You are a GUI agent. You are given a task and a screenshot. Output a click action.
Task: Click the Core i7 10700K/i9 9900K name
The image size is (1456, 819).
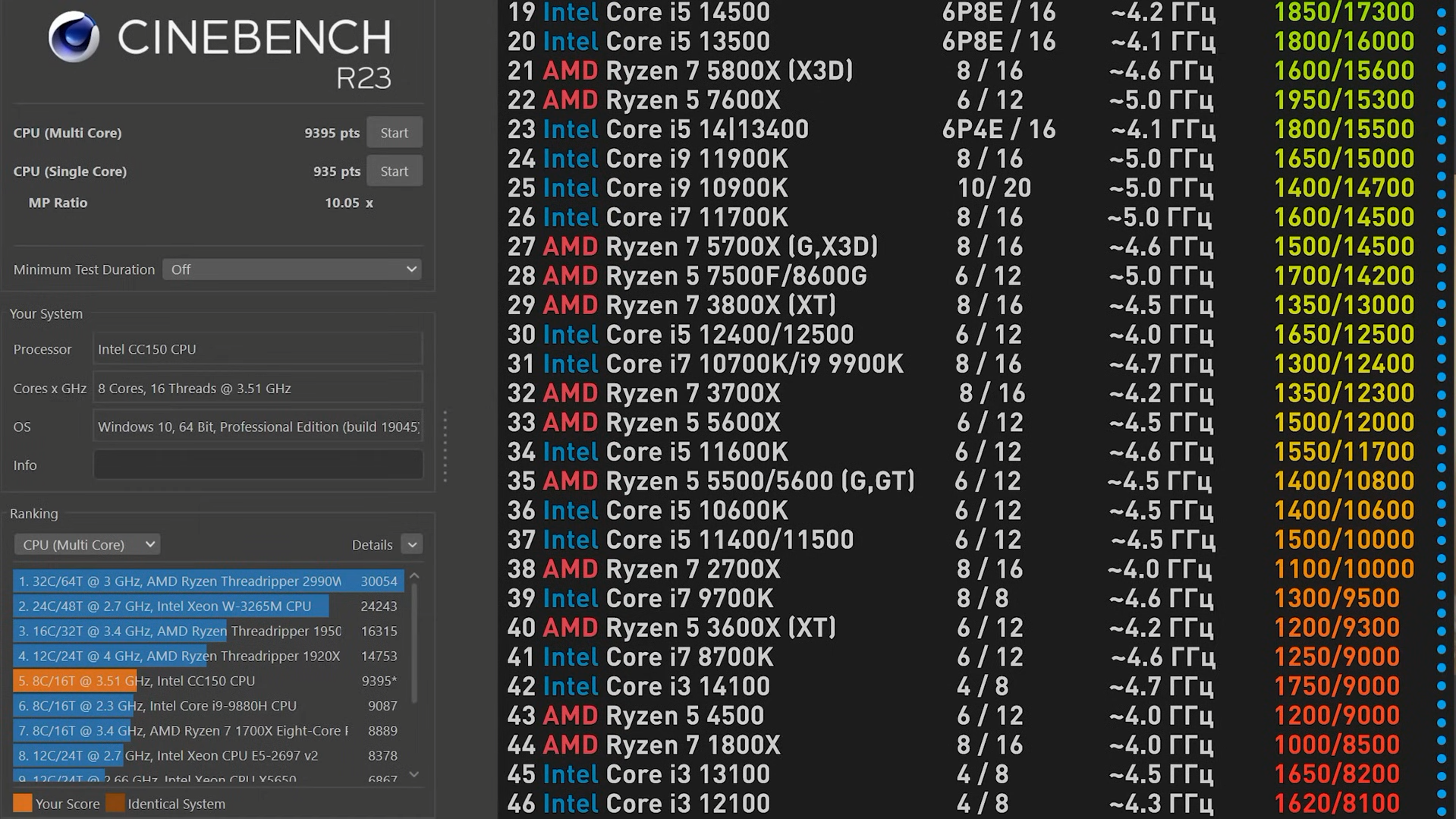pyautogui.click(x=754, y=364)
